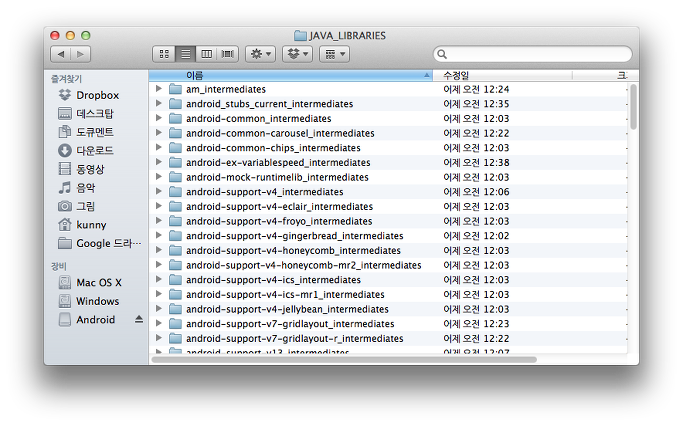Screen dimensions: 683x426
Task: Select android-support-v4-honeycomb_intermediates folder icon
Action: tap(175, 250)
